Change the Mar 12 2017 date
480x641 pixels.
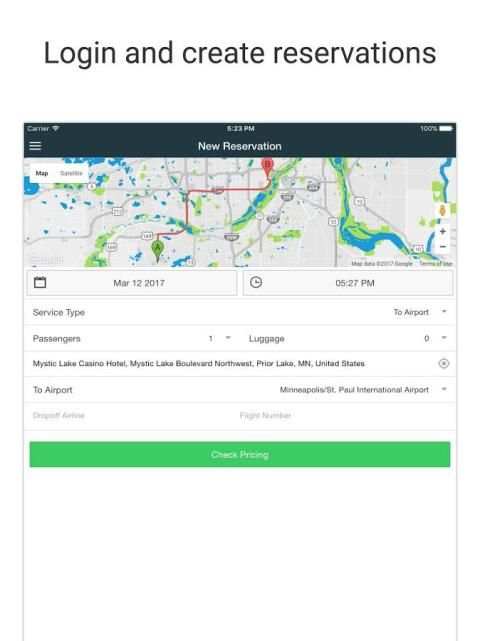coord(132,283)
